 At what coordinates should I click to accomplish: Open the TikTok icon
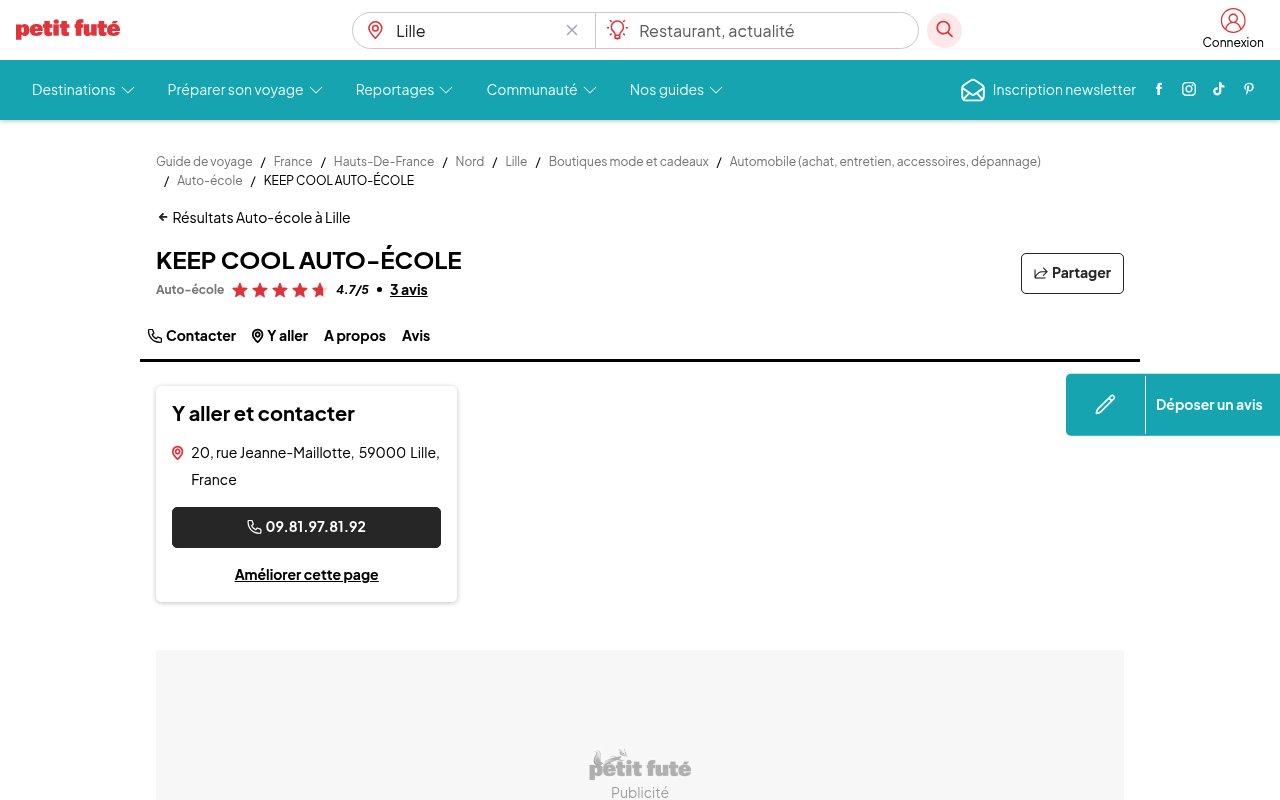pyautogui.click(x=1219, y=89)
